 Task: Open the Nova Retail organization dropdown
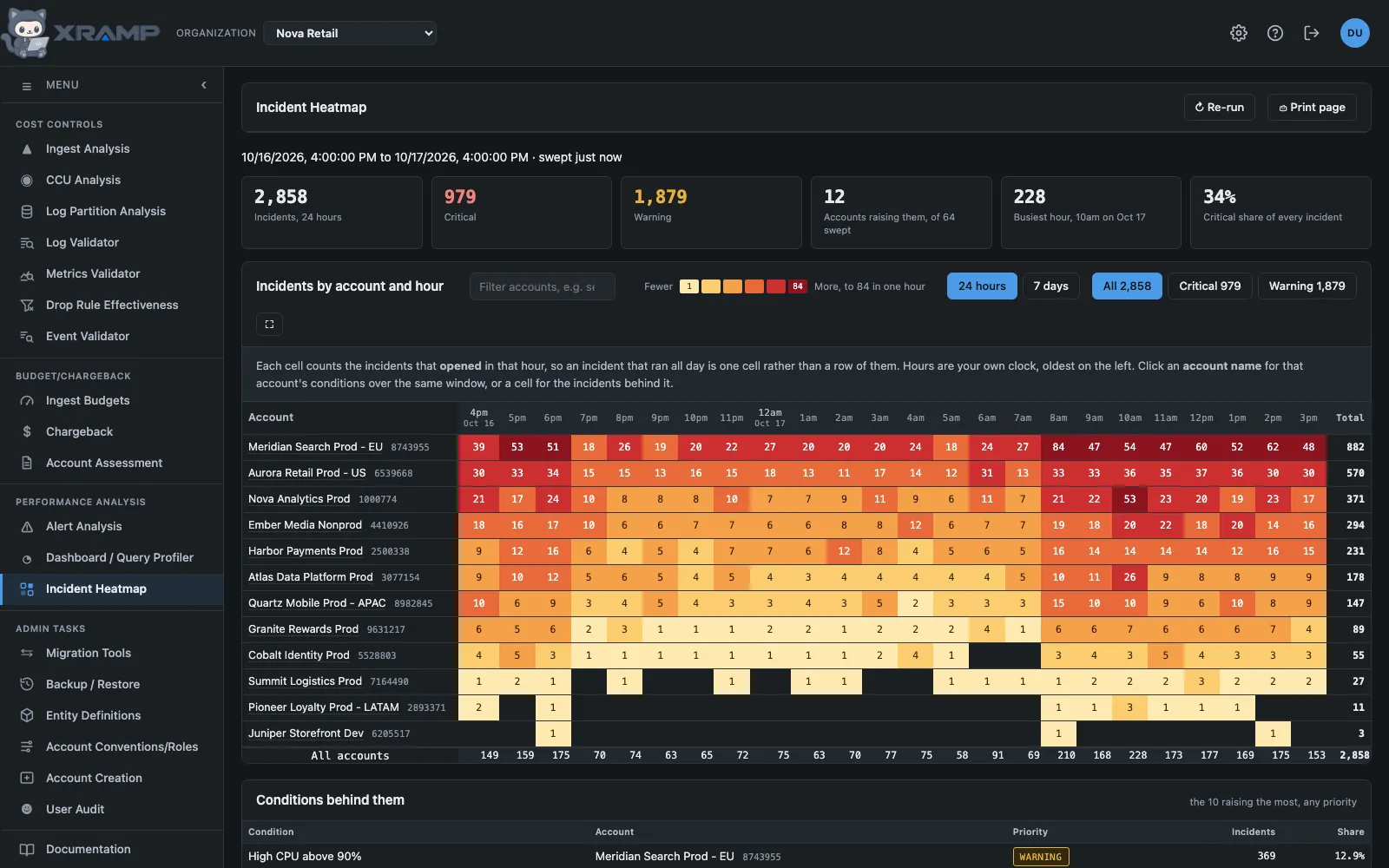[x=350, y=33]
